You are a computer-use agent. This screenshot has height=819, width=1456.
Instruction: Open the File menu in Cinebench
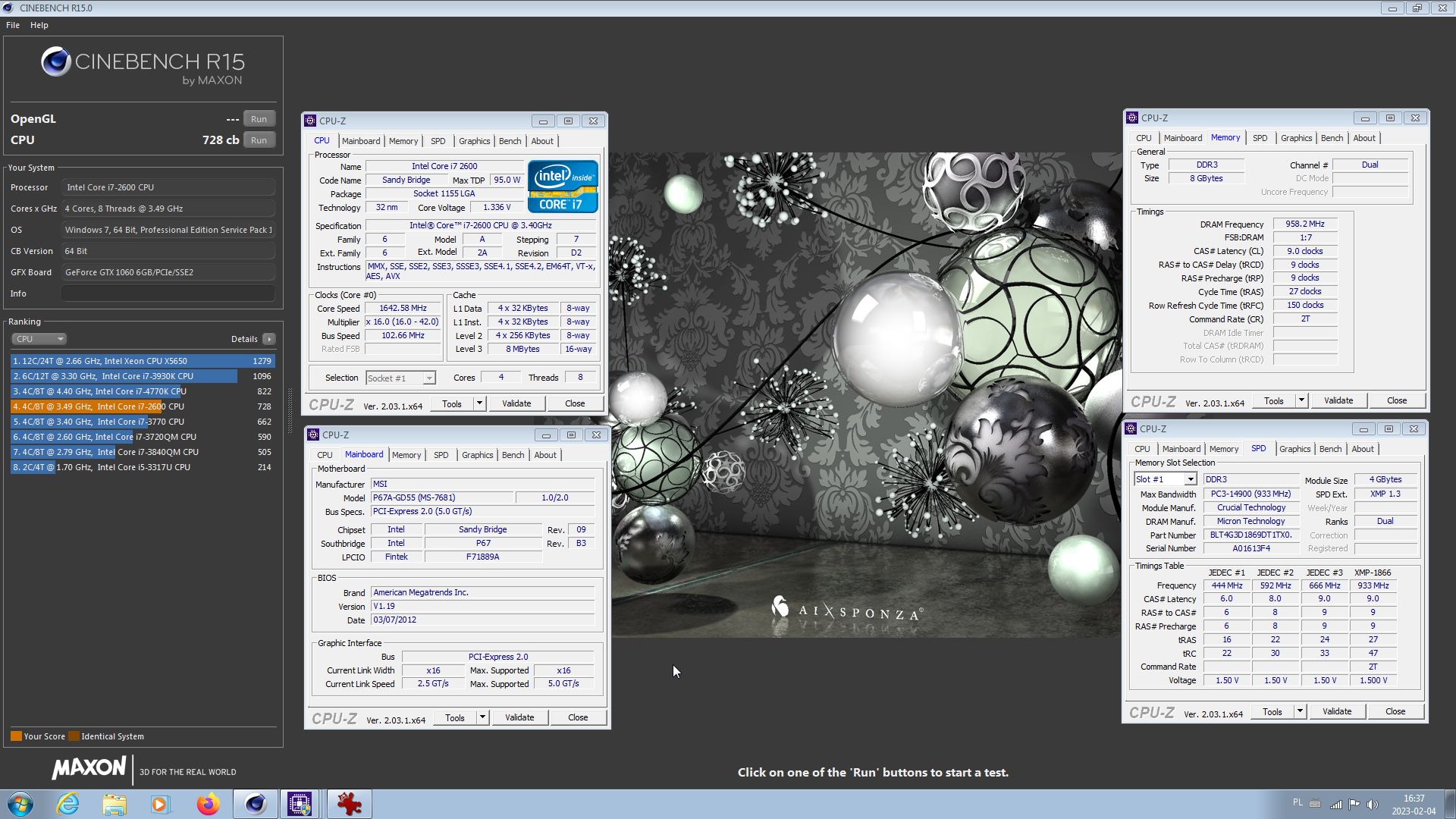(13, 25)
